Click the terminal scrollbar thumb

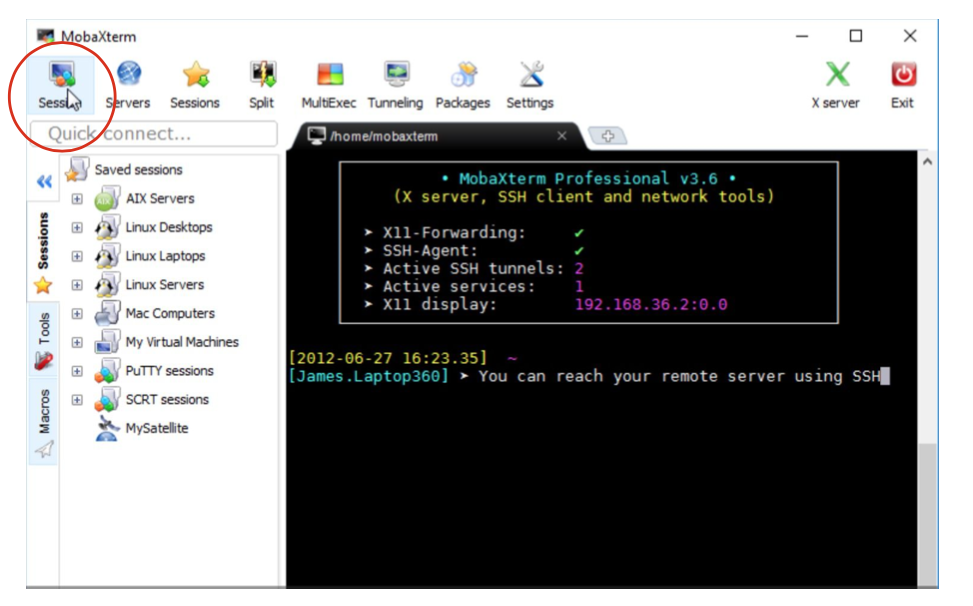point(928,514)
